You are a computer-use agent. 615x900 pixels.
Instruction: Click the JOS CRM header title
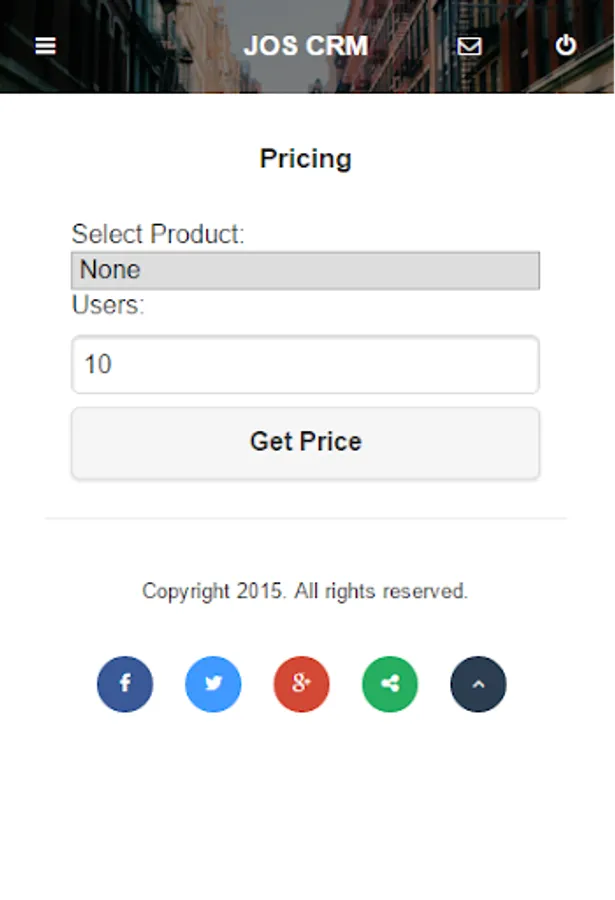click(x=305, y=46)
